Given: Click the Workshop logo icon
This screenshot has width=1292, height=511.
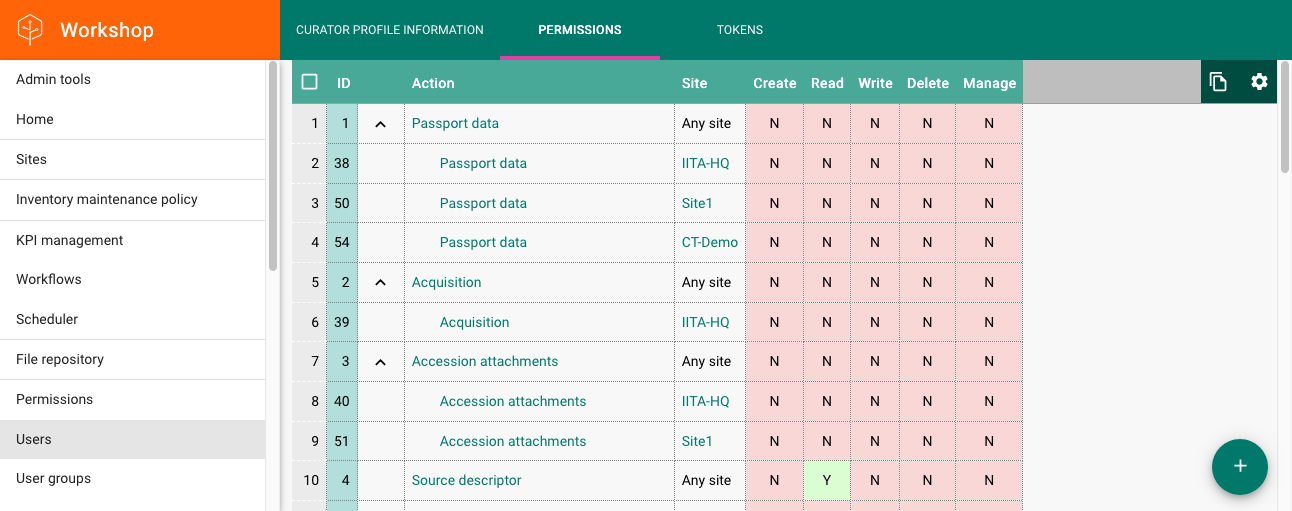Looking at the screenshot, I should point(31,30).
